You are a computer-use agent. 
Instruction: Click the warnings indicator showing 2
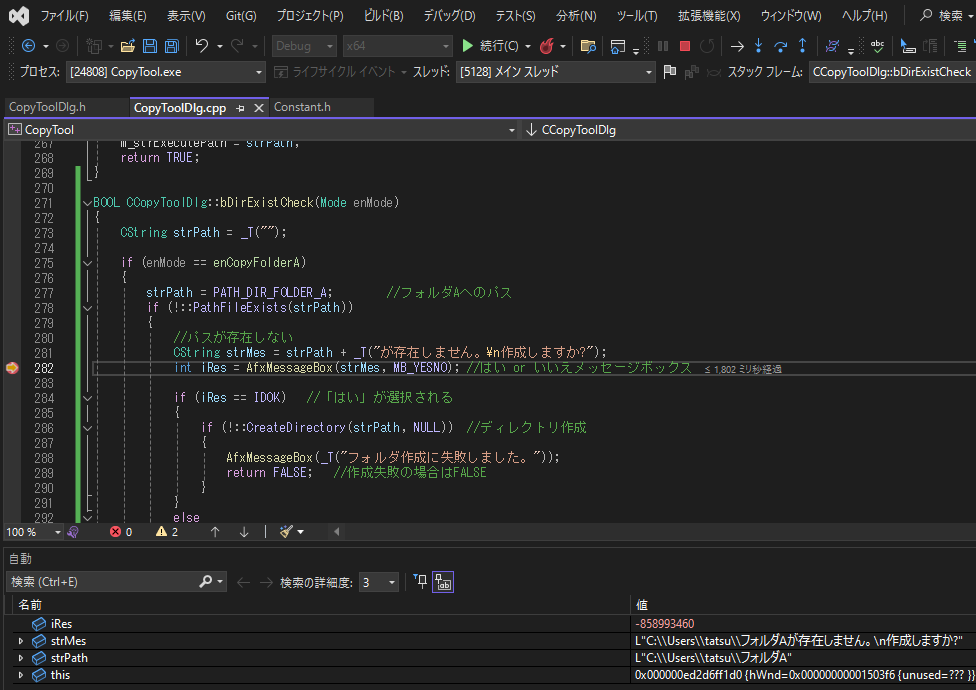pos(167,532)
